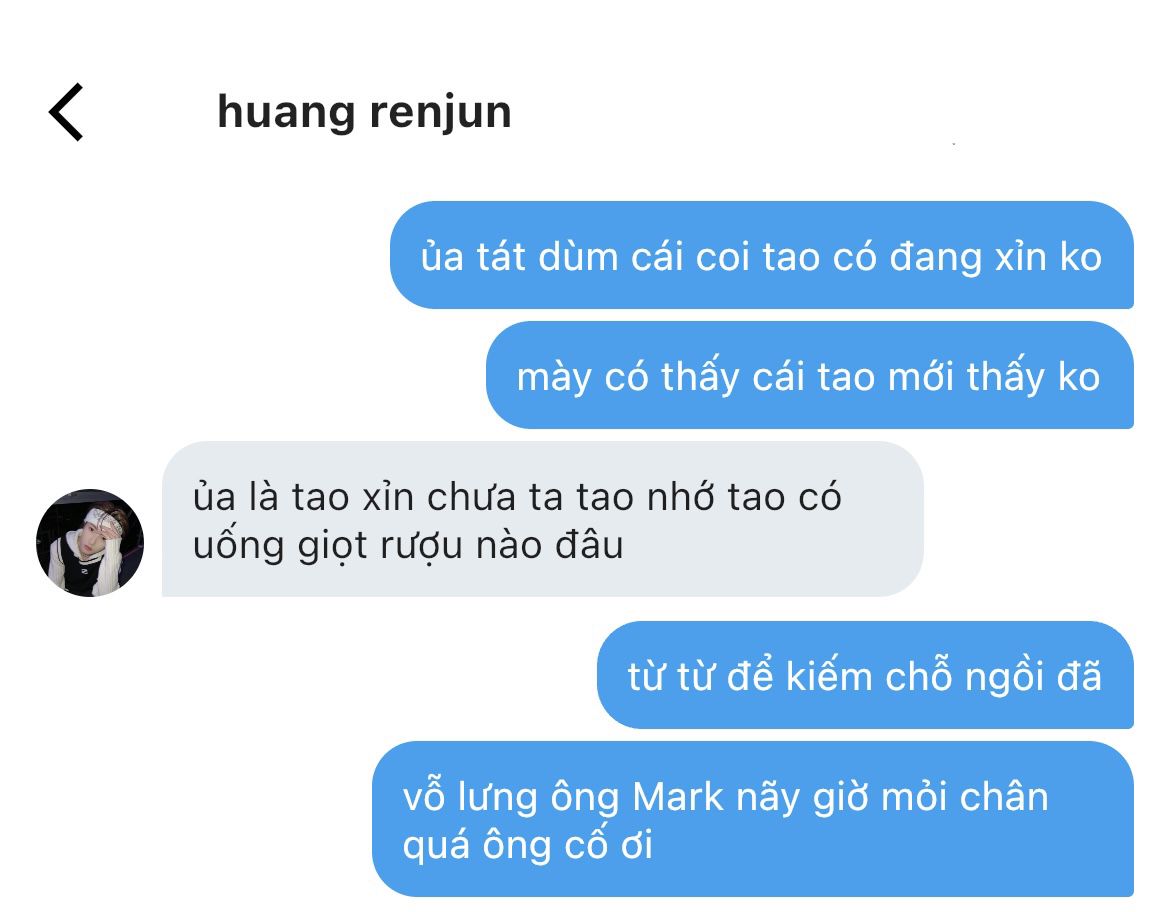Click "mỏi chân" in the last blue message
Screen dimensions: 1169x912
point(965,796)
